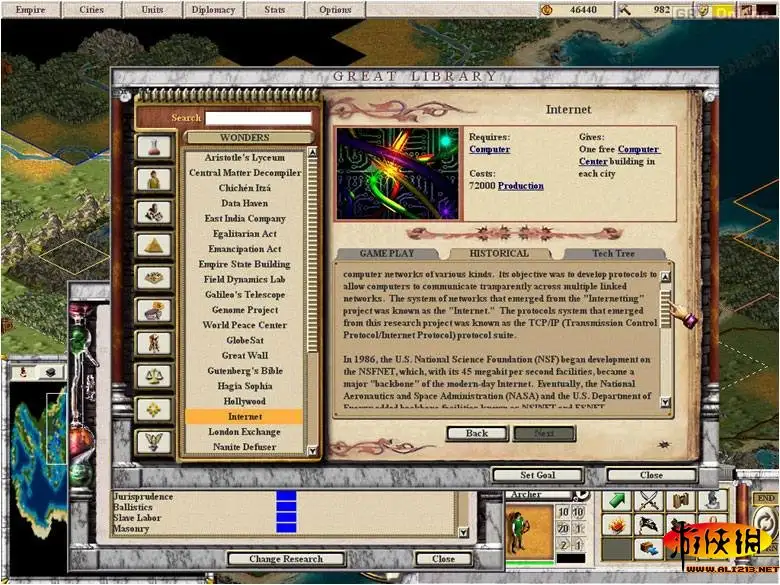The width and height of the screenshot is (780, 585).
Task: Switch to the Tech Tree tab
Action: click(x=613, y=253)
